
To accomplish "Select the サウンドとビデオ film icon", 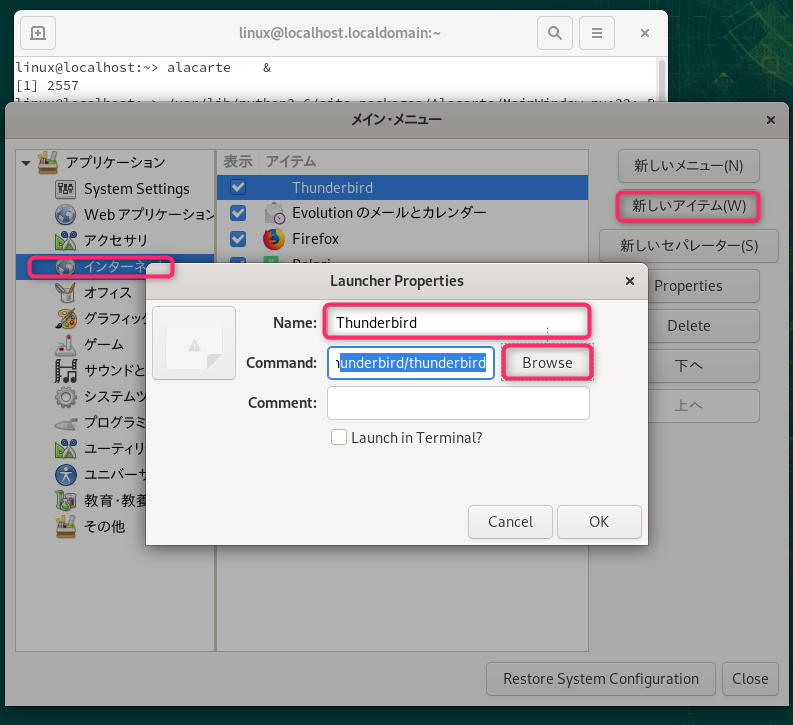I will point(66,371).
